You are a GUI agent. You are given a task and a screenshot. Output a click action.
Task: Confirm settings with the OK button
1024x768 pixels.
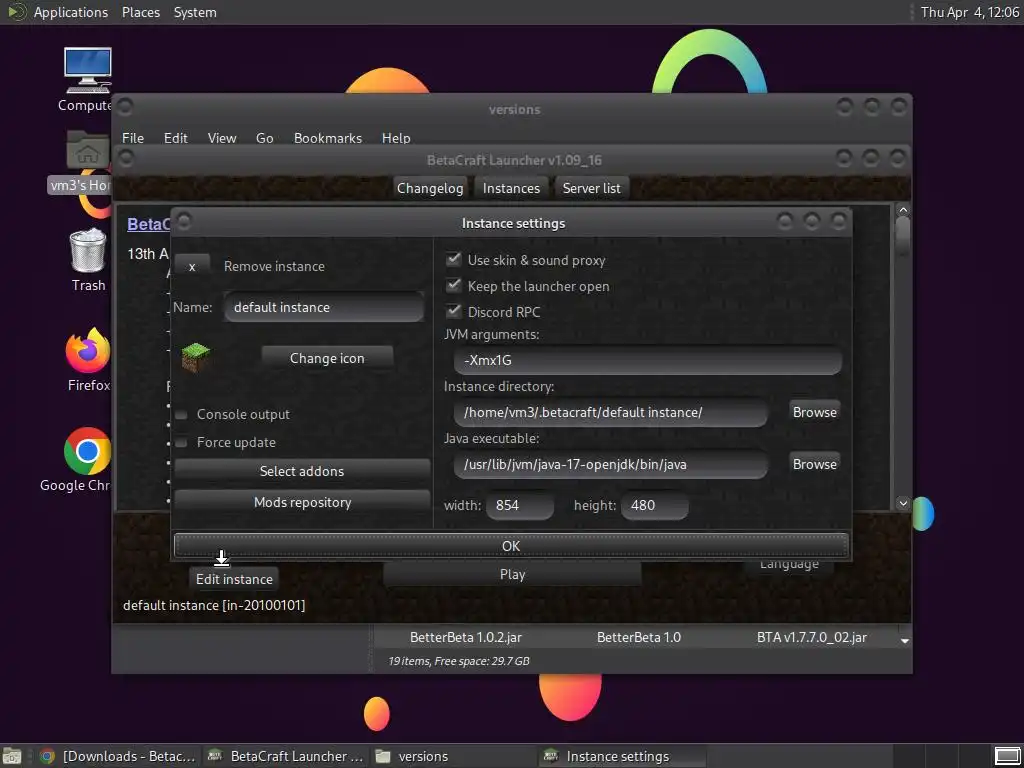(x=511, y=546)
